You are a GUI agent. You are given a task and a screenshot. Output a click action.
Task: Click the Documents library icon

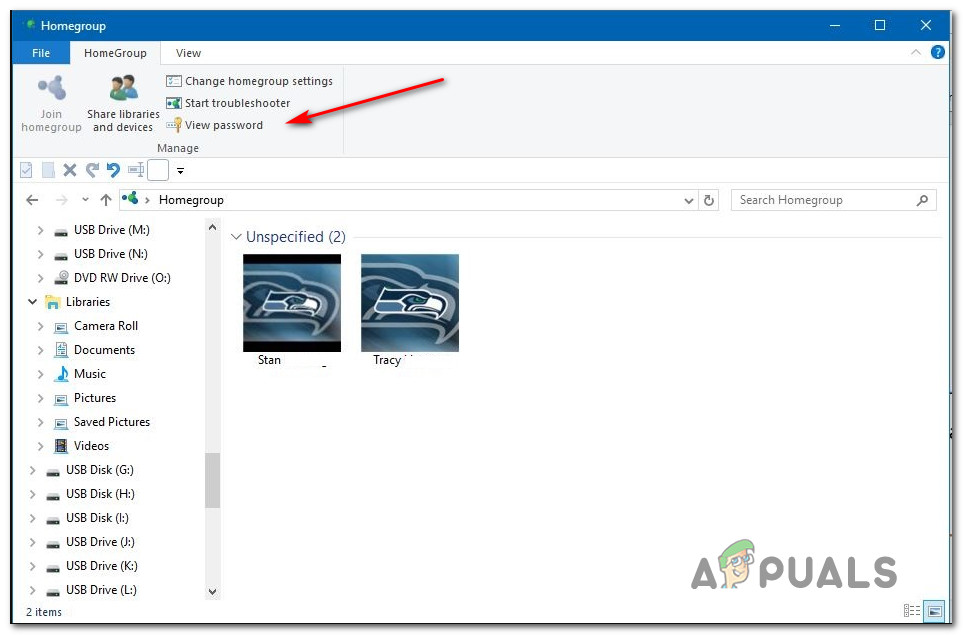tap(61, 350)
